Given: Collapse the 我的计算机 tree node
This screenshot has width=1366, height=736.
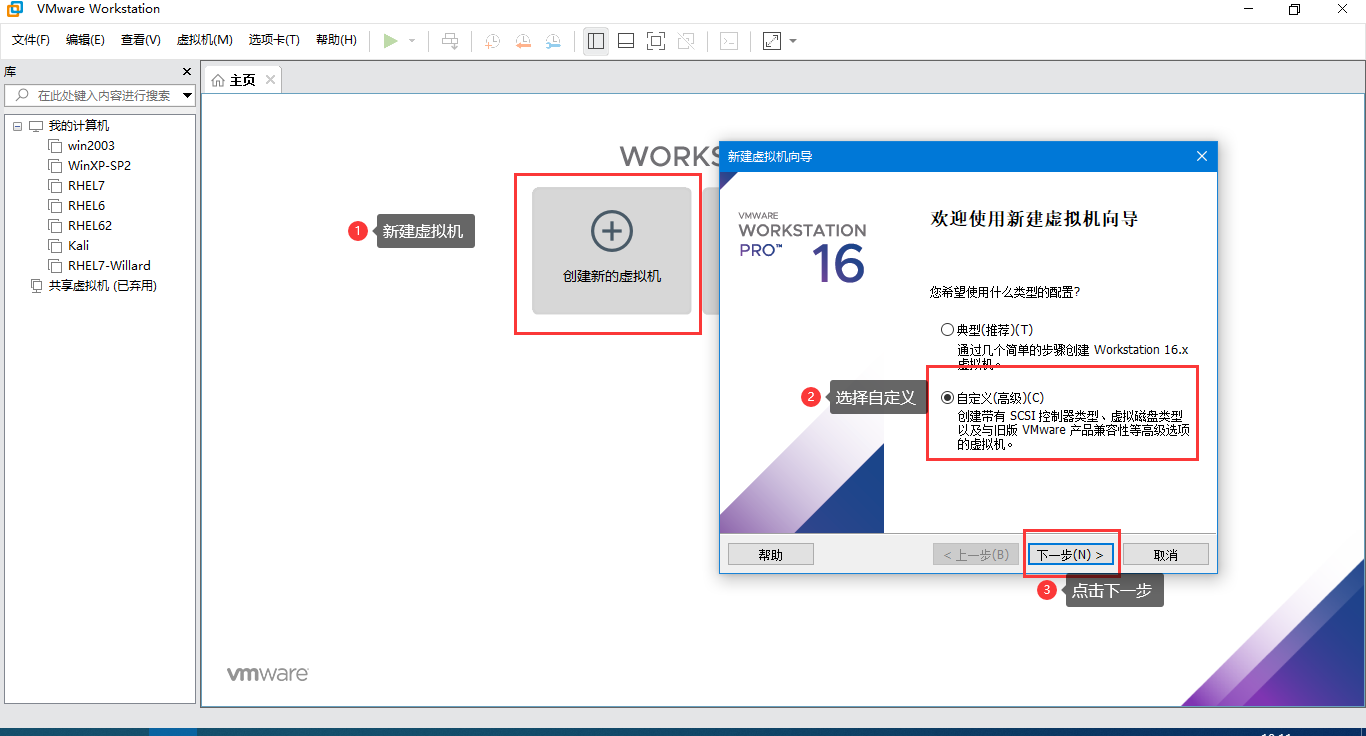Looking at the screenshot, I should click(x=17, y=126).
